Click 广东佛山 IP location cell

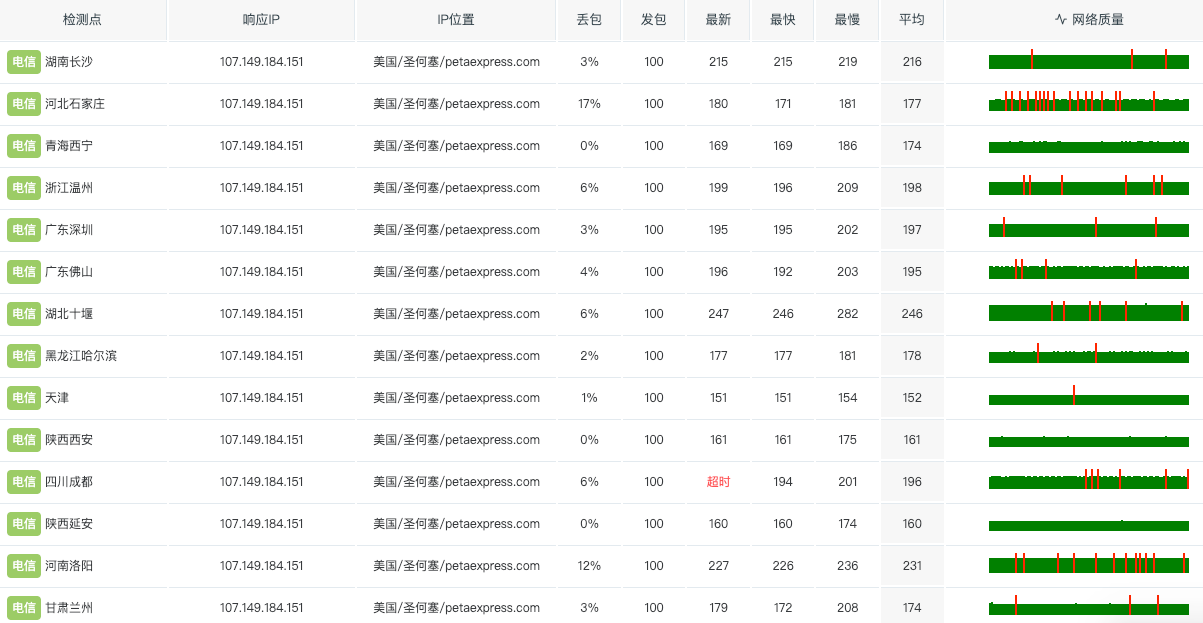pyautogui.click(x=456, y=272)
